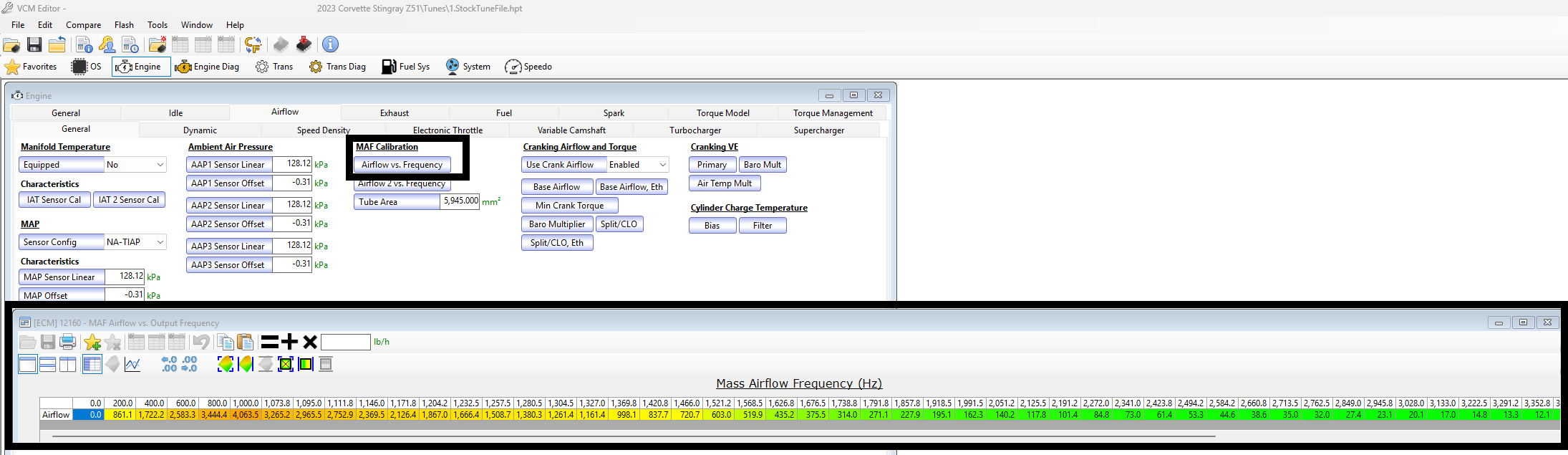Select the 3,444.4 airflow cell

(x=214, y=415)
